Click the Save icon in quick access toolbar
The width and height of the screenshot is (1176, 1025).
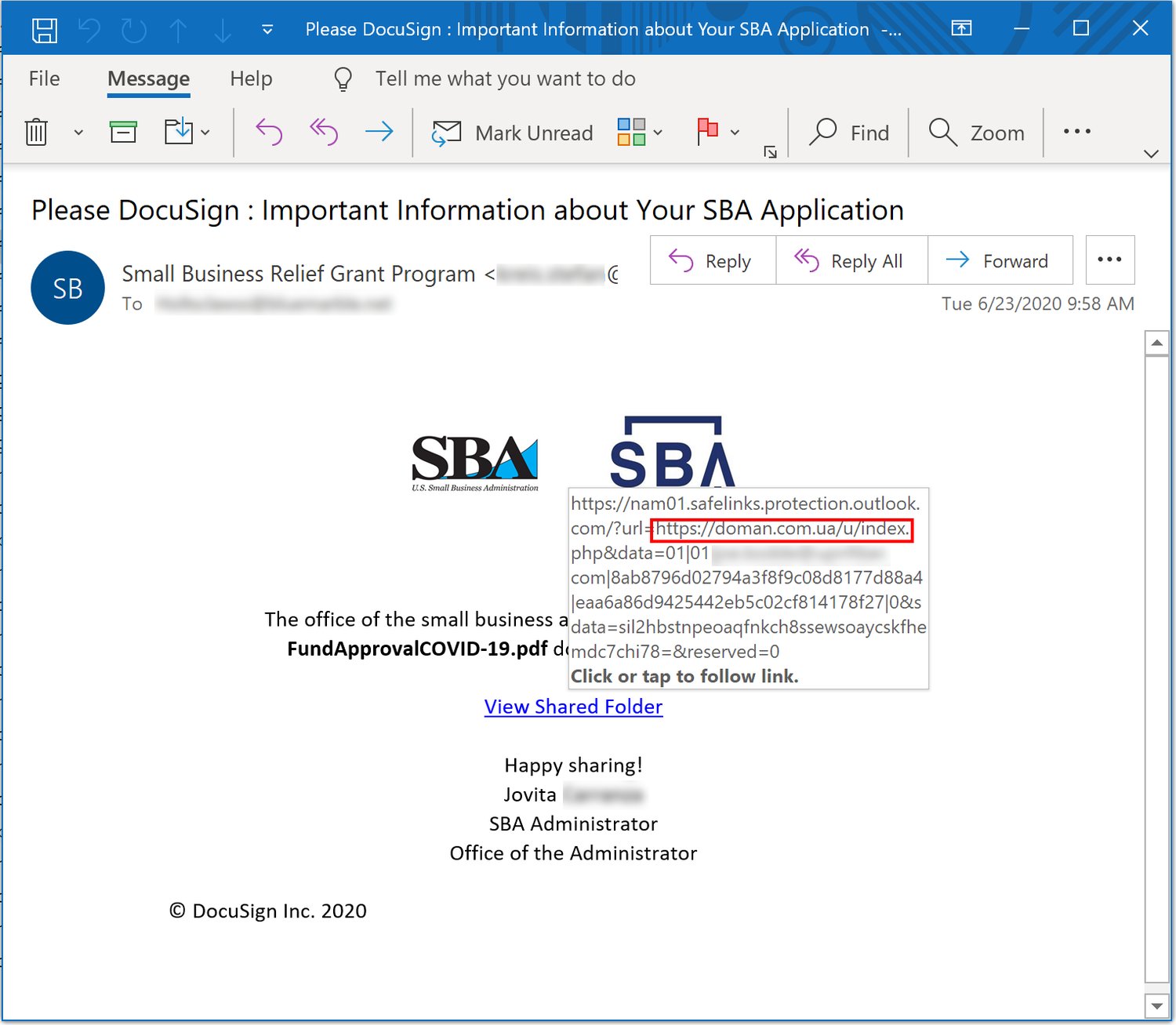tap(45, 28)
